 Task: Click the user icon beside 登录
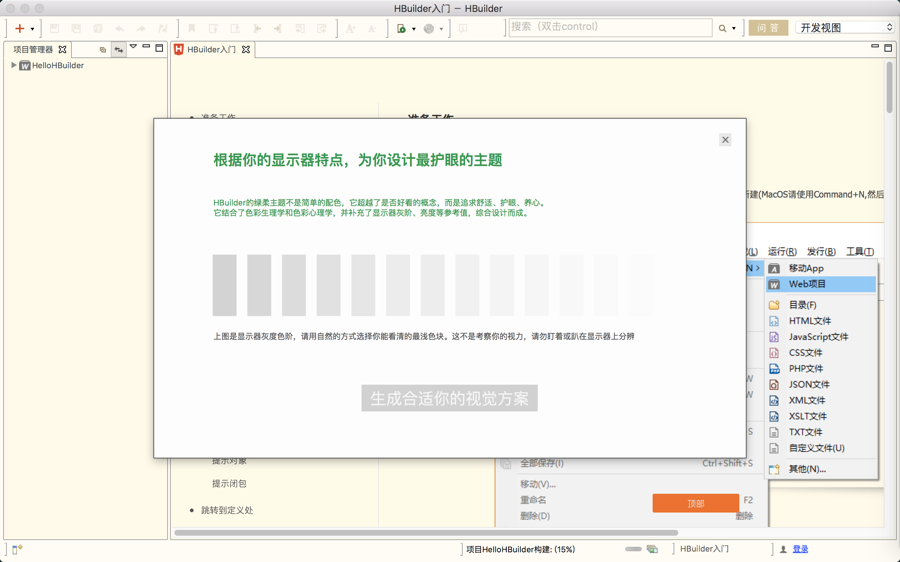coord(783,549)
